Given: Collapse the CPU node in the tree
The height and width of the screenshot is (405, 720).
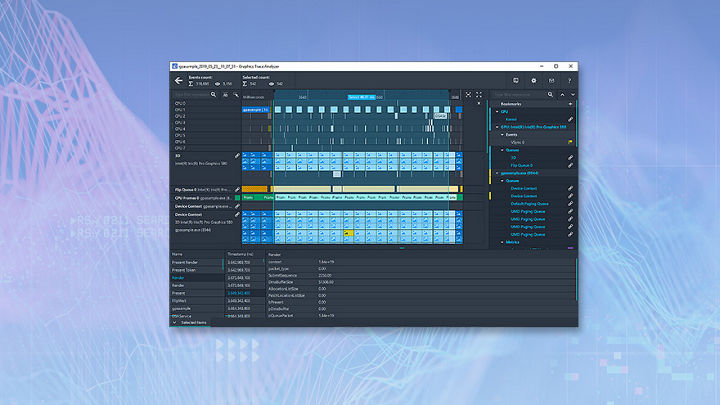Looking at the screenshot, I should point(497,112).
